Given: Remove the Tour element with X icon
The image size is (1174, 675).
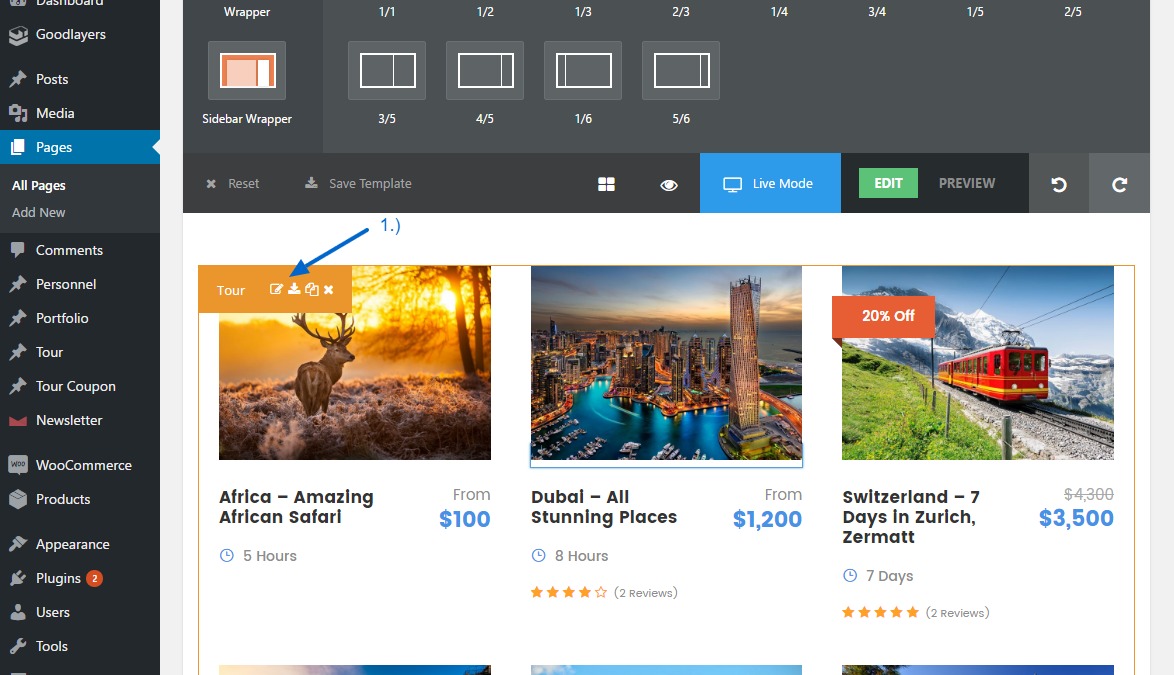Looking at the screenshot, I should [329, 290].
